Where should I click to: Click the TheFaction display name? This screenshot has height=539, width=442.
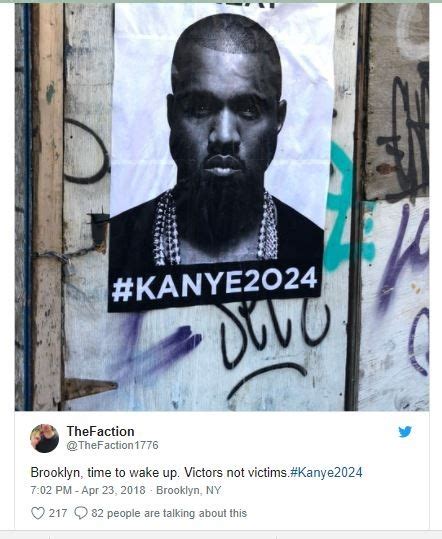click(100, 431)
